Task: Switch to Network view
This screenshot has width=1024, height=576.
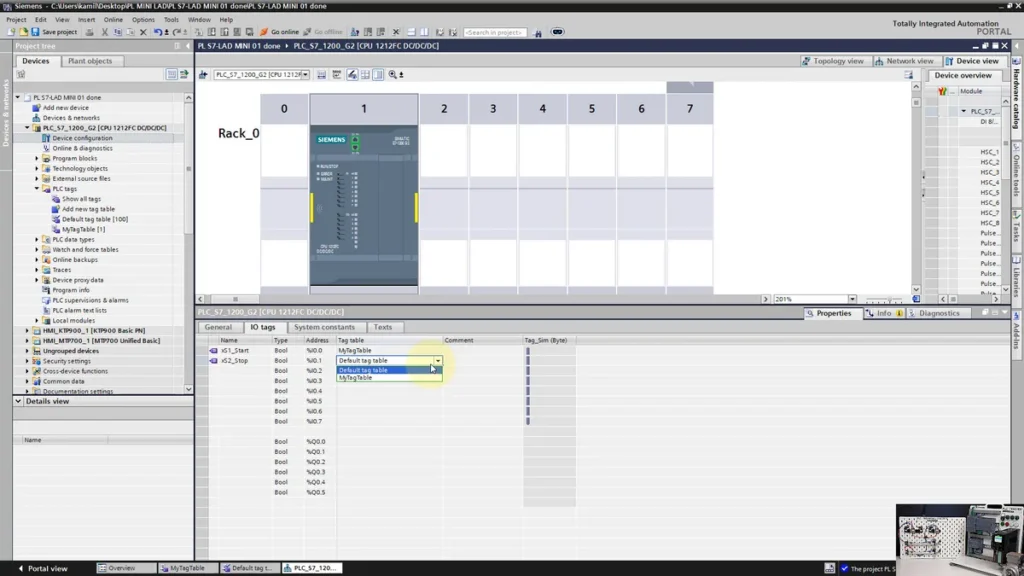Action: [904, 61]
